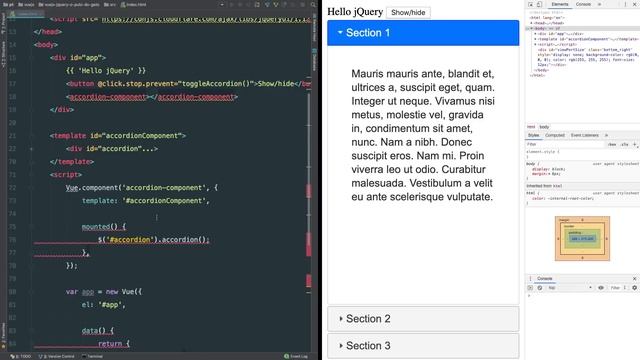
Task: Toggle the console sidebar icon
Action: (x=530, y=288)
